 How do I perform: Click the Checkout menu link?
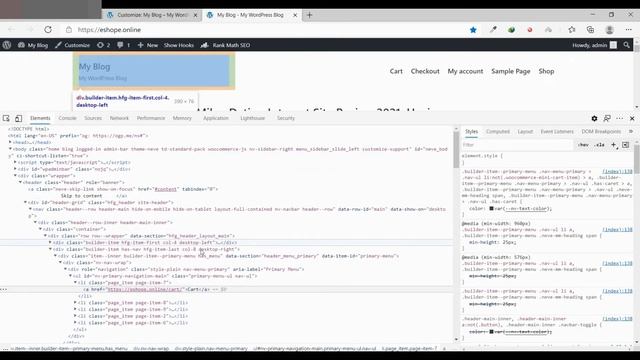coord(425,71)
